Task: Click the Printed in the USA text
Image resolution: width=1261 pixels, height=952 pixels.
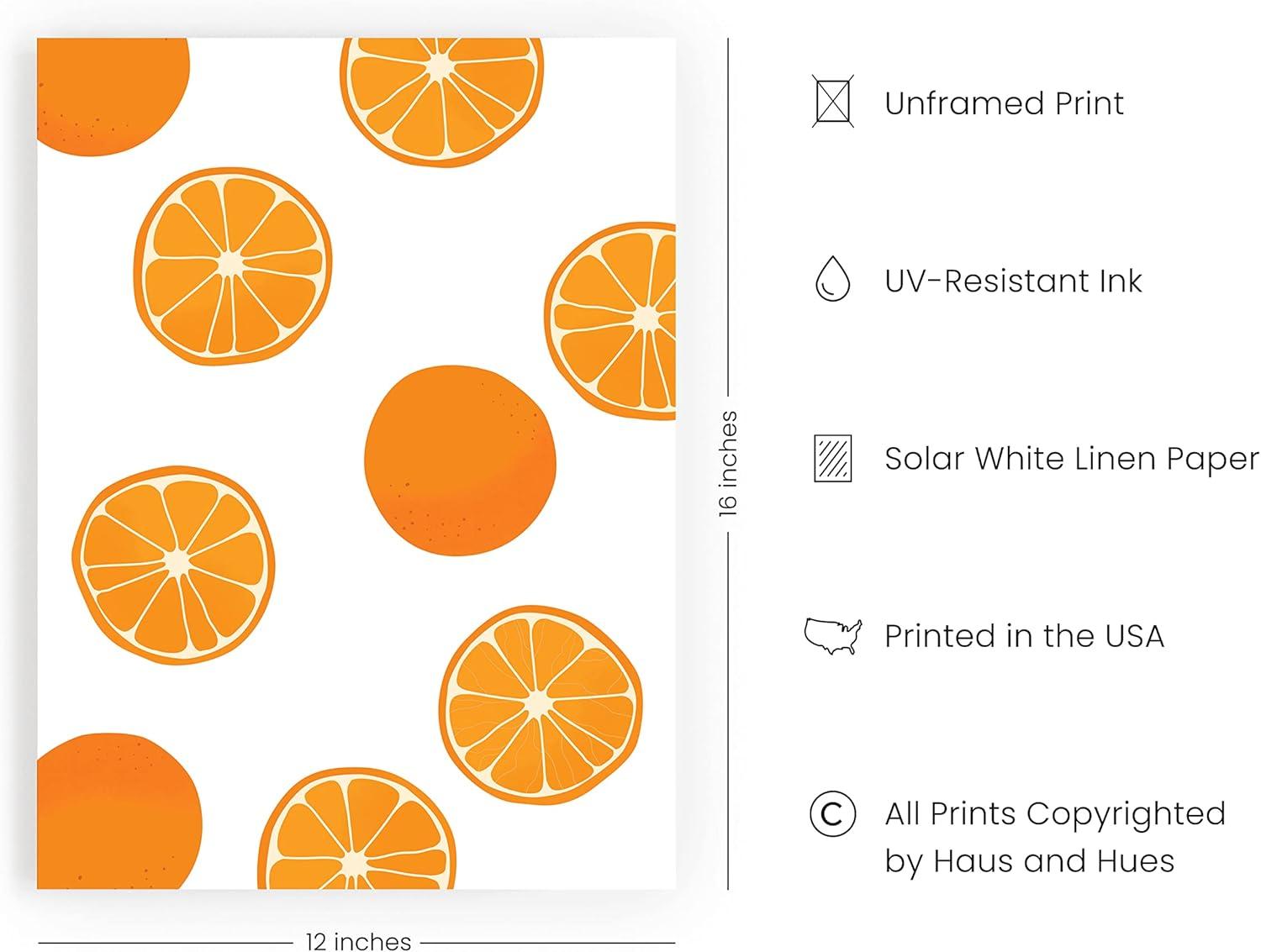Action: click(1024, 636)
